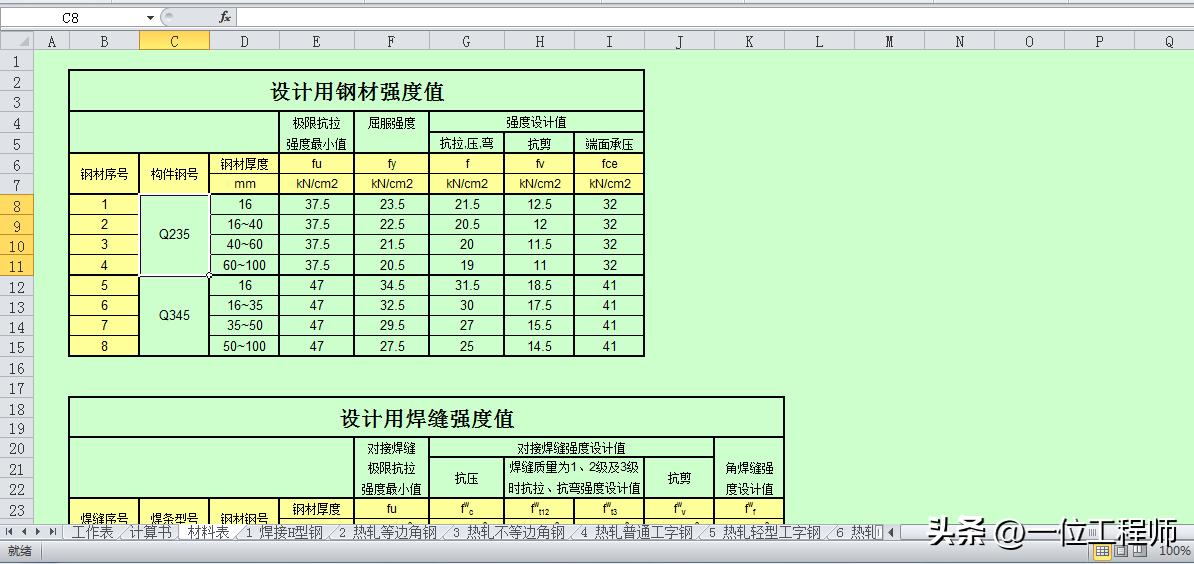The height and width of the screenshot is (564, 1194).
Task: Go to last sheet tab arrow
Action: point(53,531)
